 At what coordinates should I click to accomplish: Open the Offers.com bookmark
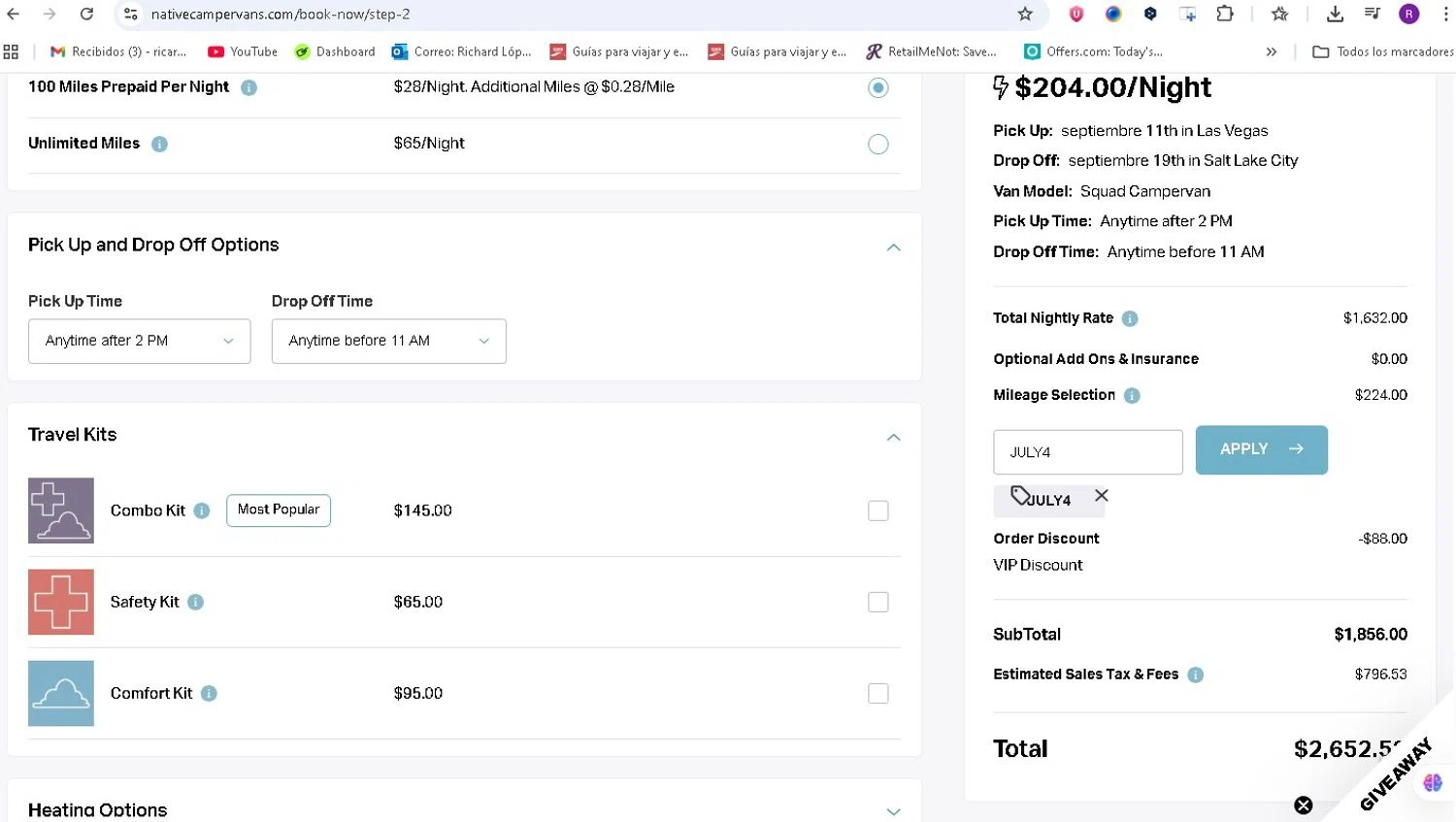(x=1094, y=51)
